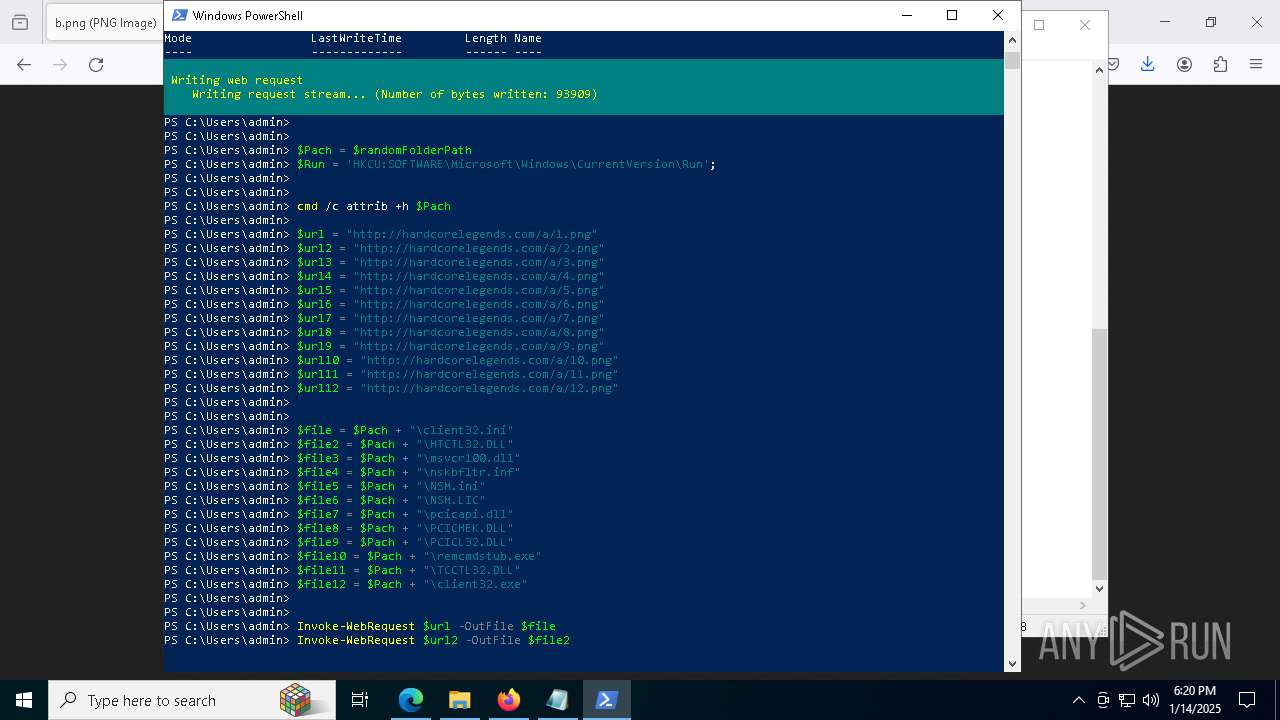The height and width of the screenshot is (720, 1280).
Task: Open the Firefox hamburger application menu
Action: 1256,64
